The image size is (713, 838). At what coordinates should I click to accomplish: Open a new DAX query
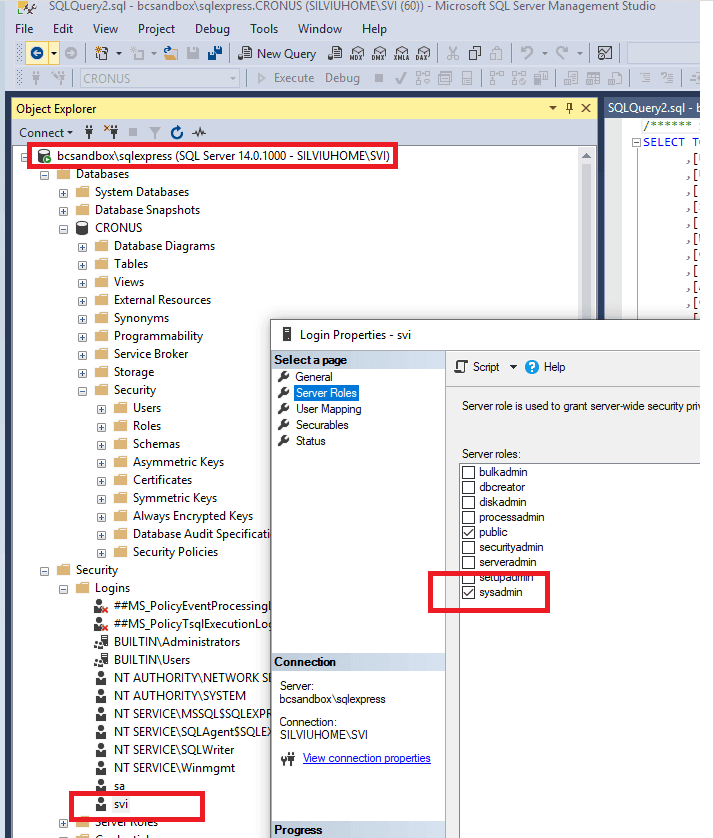click(423, 53)
